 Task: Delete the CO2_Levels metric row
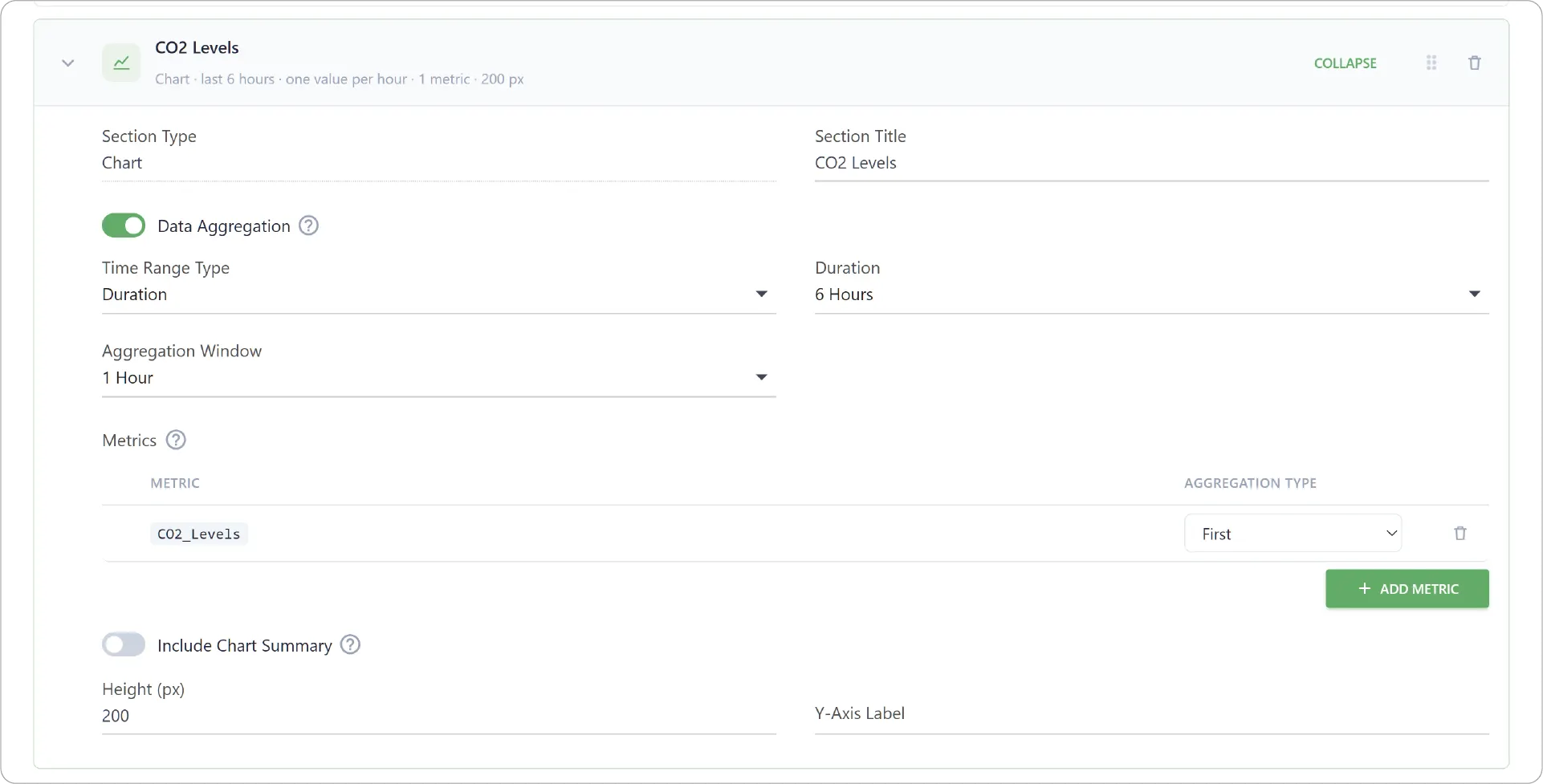pyautogui.click(x=1460, y=534)
